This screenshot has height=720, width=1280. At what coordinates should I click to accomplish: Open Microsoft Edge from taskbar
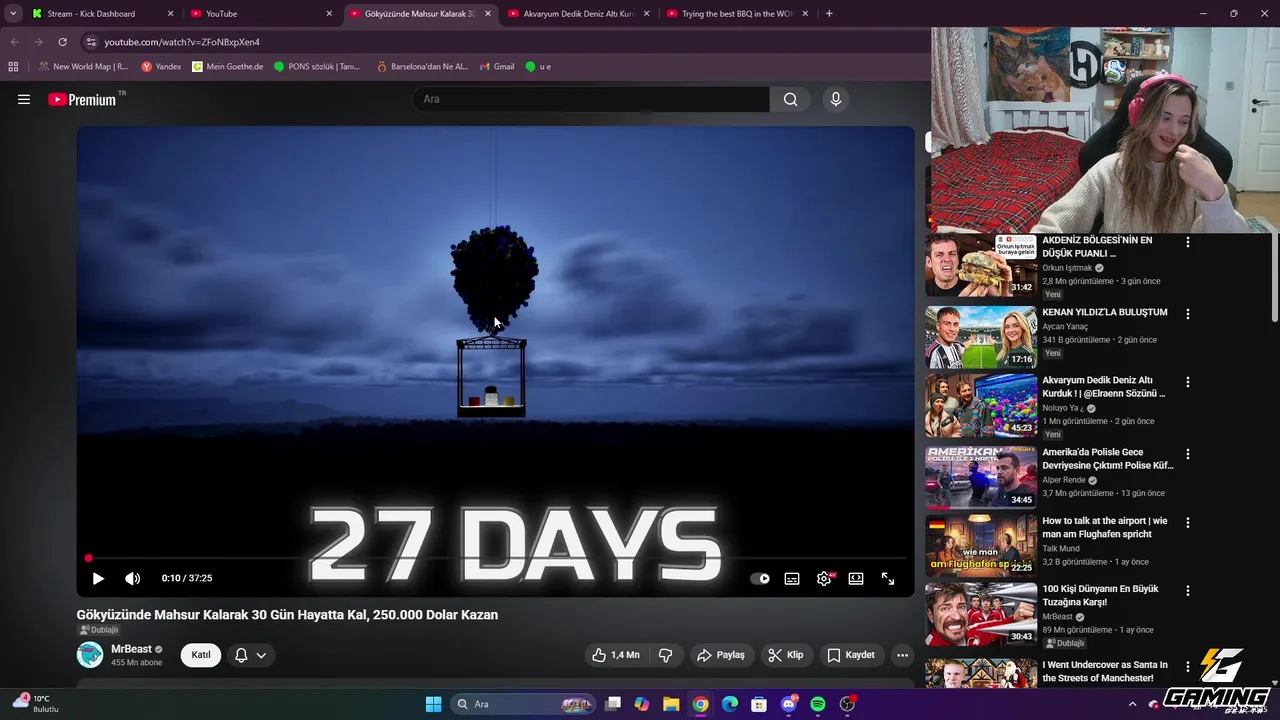coord(730,704)
